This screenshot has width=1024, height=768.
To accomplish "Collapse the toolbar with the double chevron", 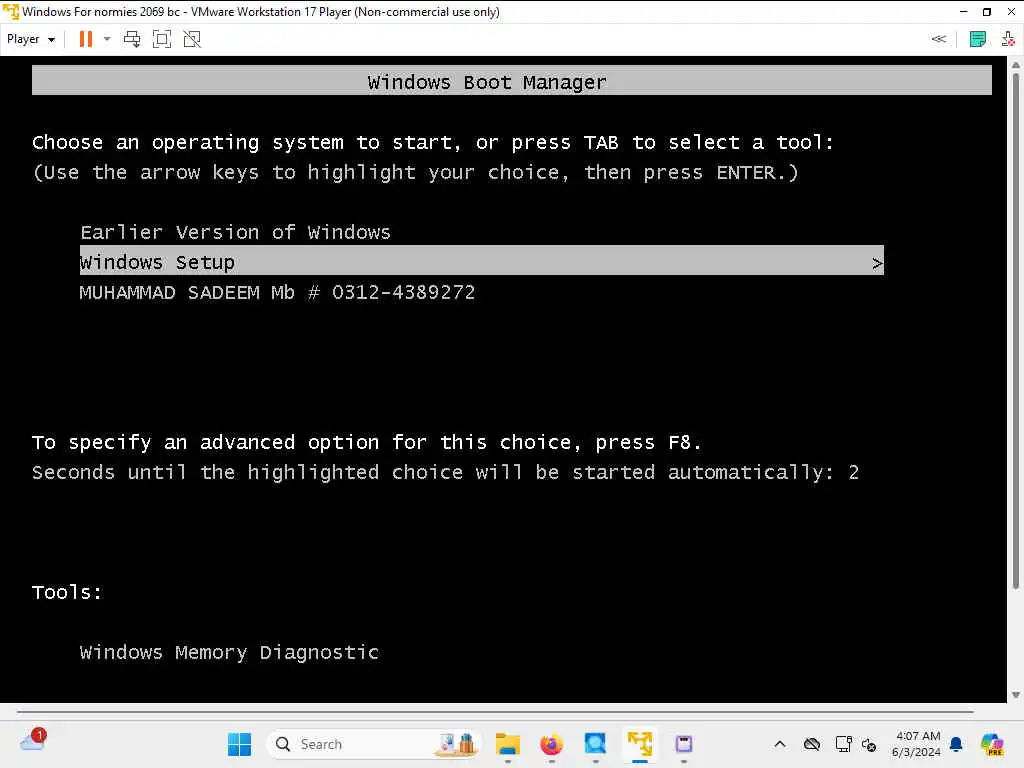I will [x=938, y=39].
